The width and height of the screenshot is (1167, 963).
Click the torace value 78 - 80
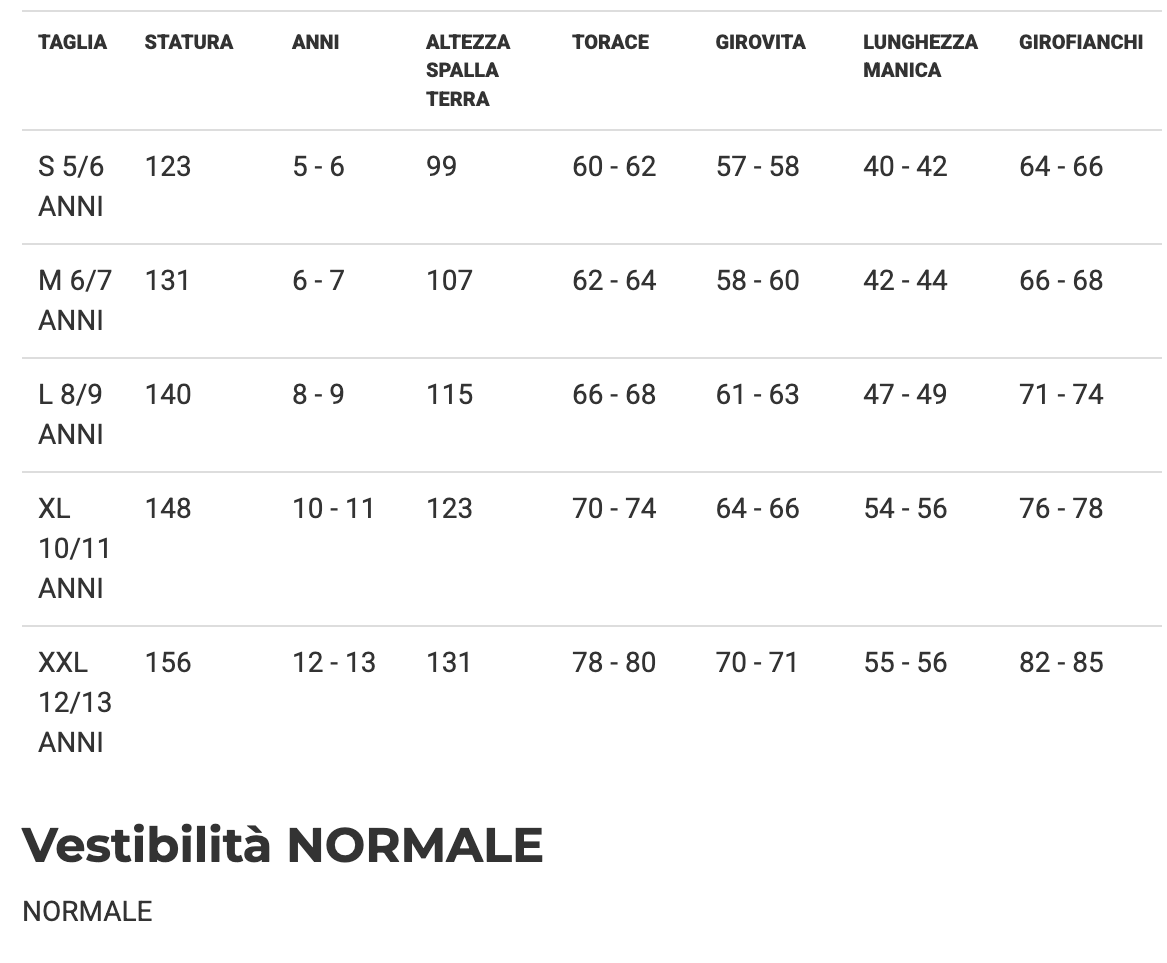point(614,662)
